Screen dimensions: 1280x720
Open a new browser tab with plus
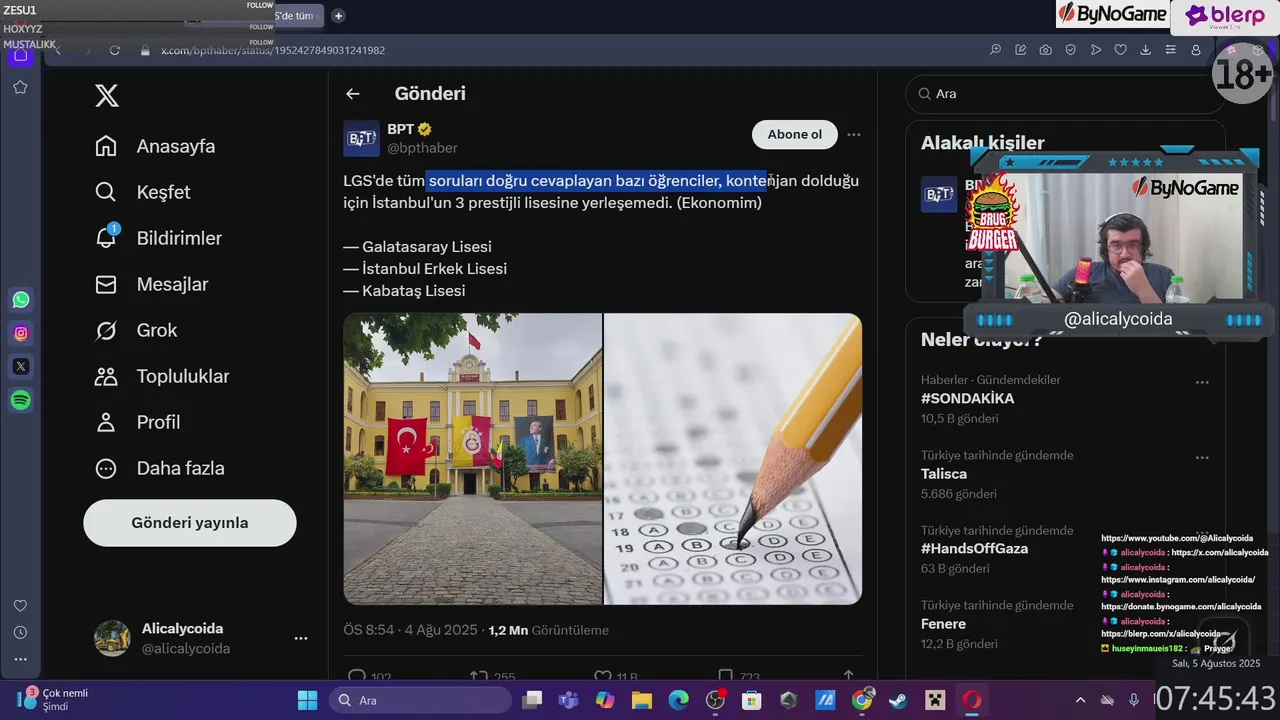click(338, 15)
